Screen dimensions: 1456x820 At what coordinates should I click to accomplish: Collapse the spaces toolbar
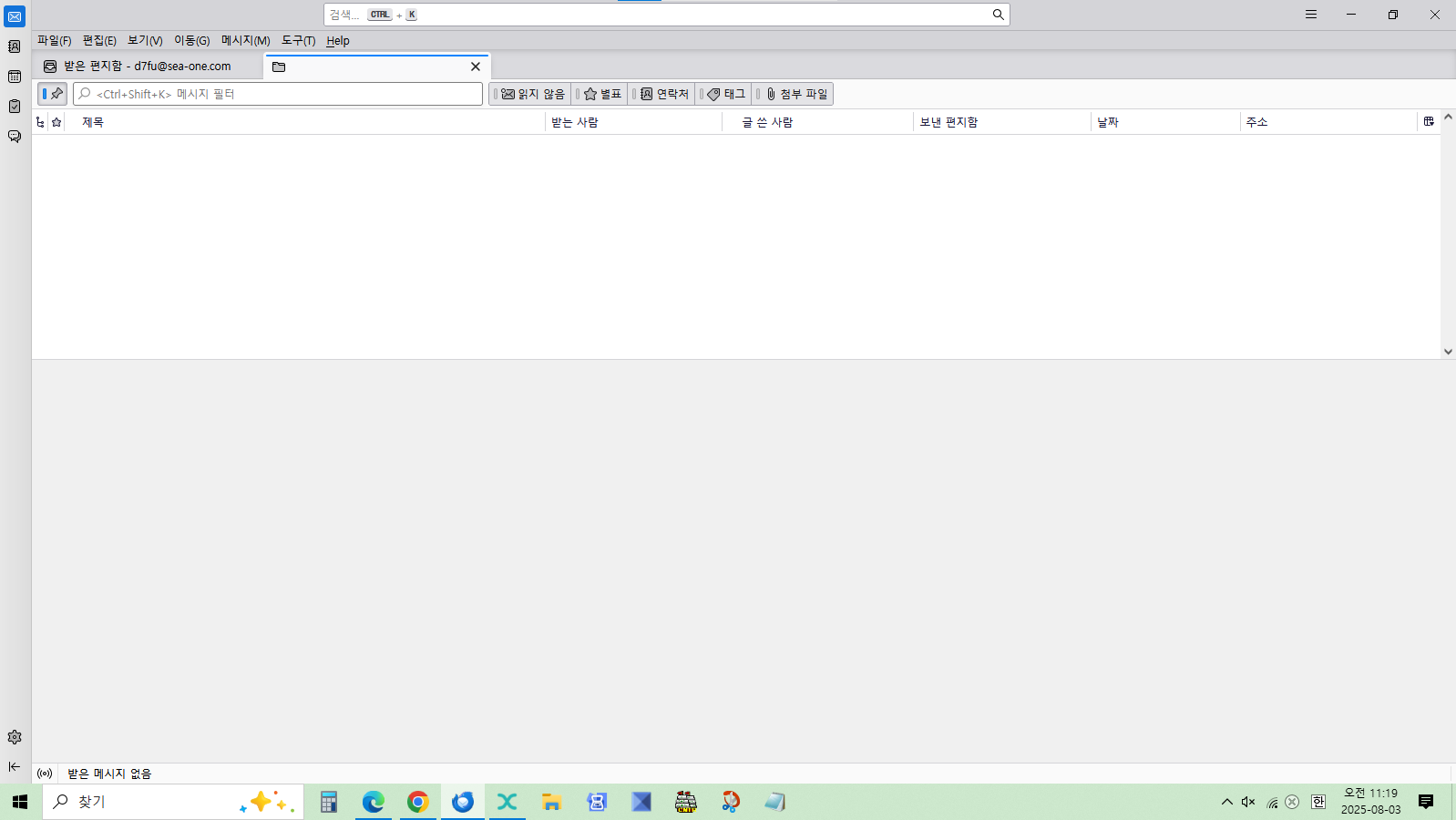(15, 766)
